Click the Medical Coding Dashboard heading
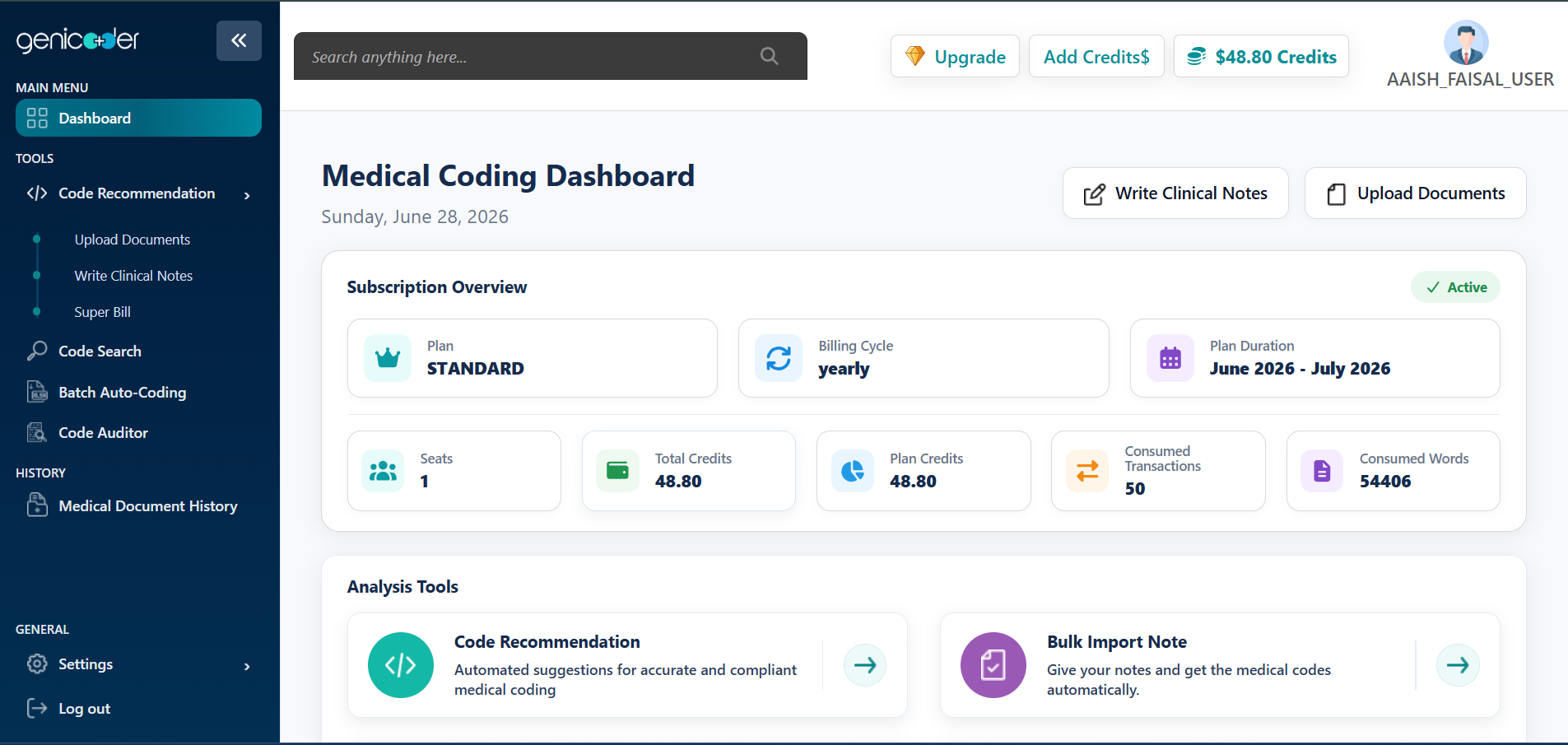Image resolution: width=1568 pixels, height=745 pixels. pos(508,176)
